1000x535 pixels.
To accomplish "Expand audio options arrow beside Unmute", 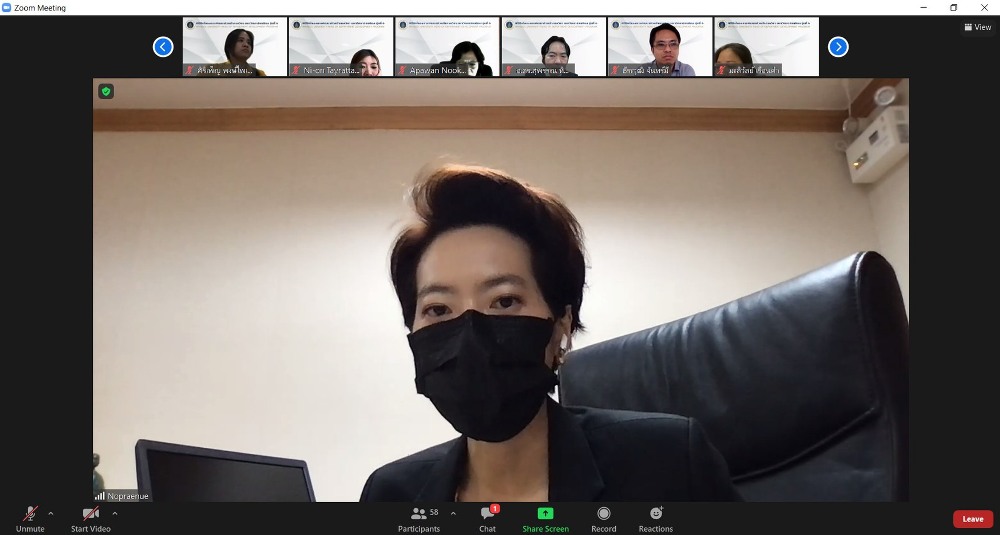I will tap(51, 513).
